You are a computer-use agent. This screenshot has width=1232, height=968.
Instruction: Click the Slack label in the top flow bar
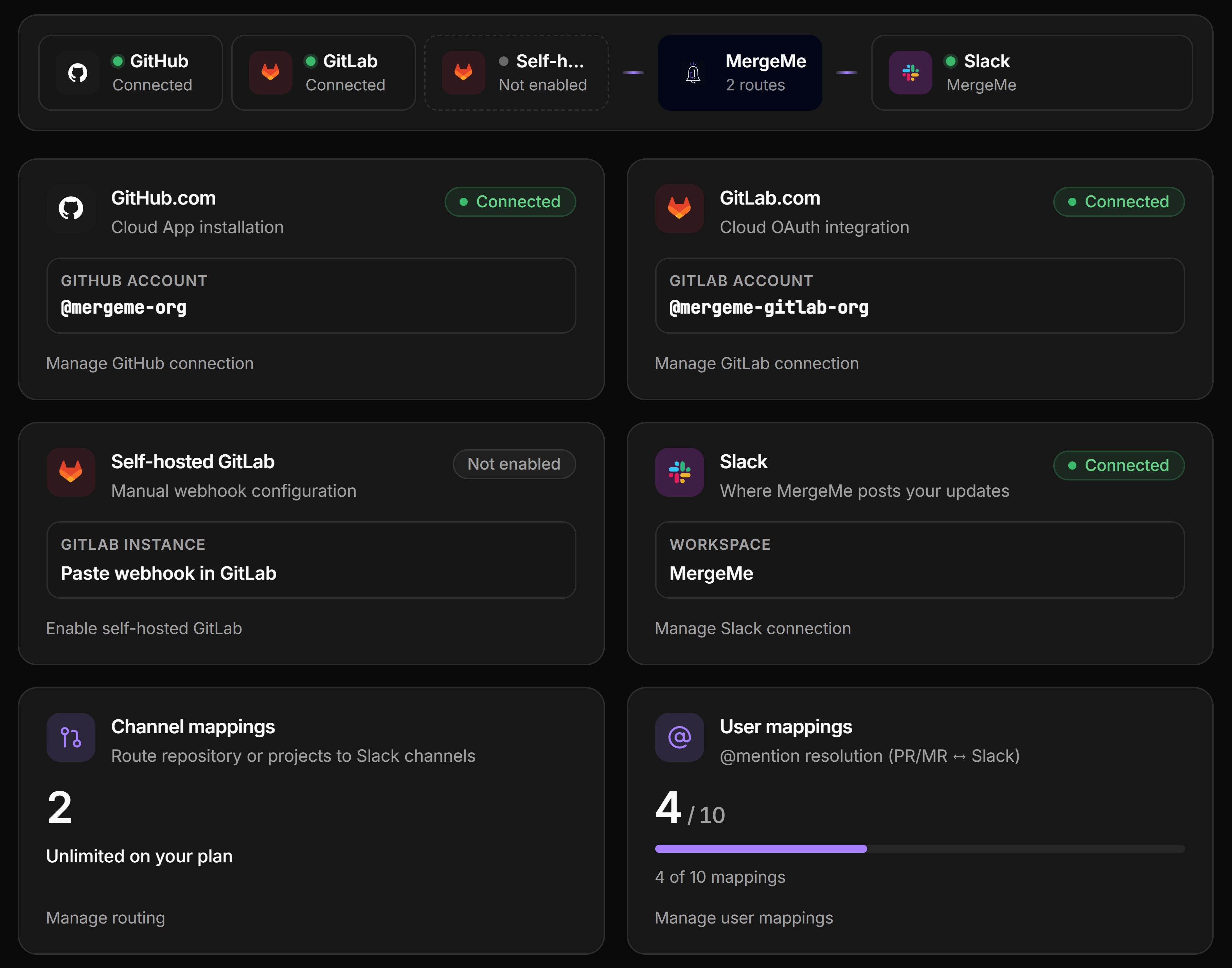(987, 61)
